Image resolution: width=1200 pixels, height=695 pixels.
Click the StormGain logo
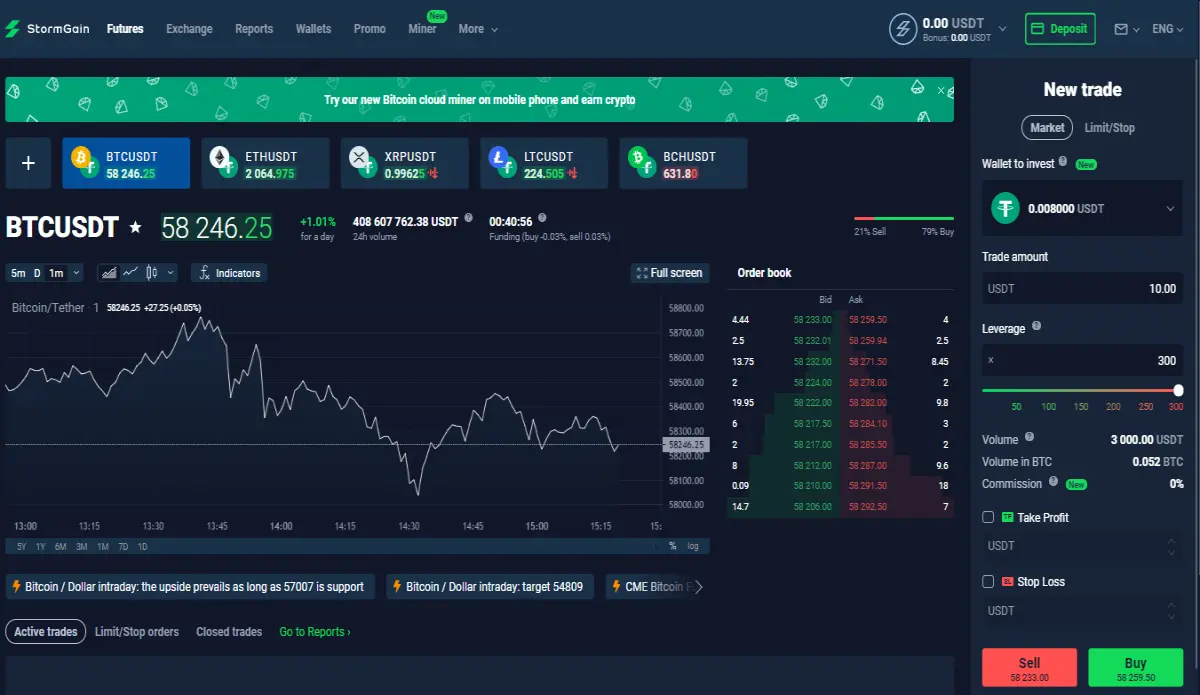pos(47,29)
